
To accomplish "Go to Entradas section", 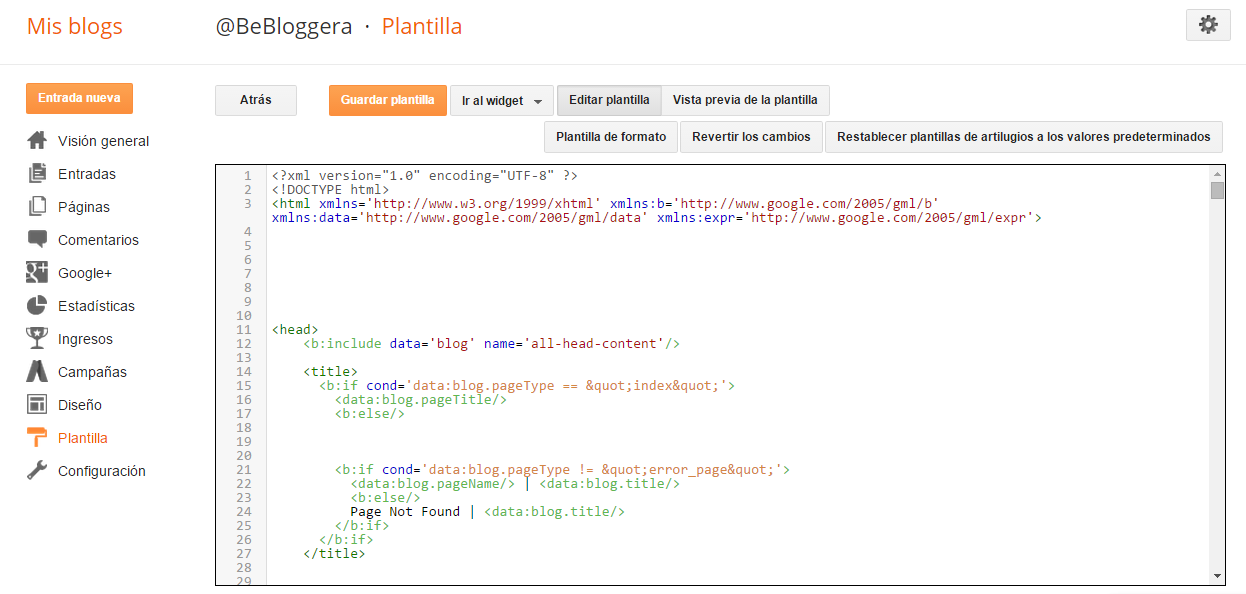I will [87, 174].
